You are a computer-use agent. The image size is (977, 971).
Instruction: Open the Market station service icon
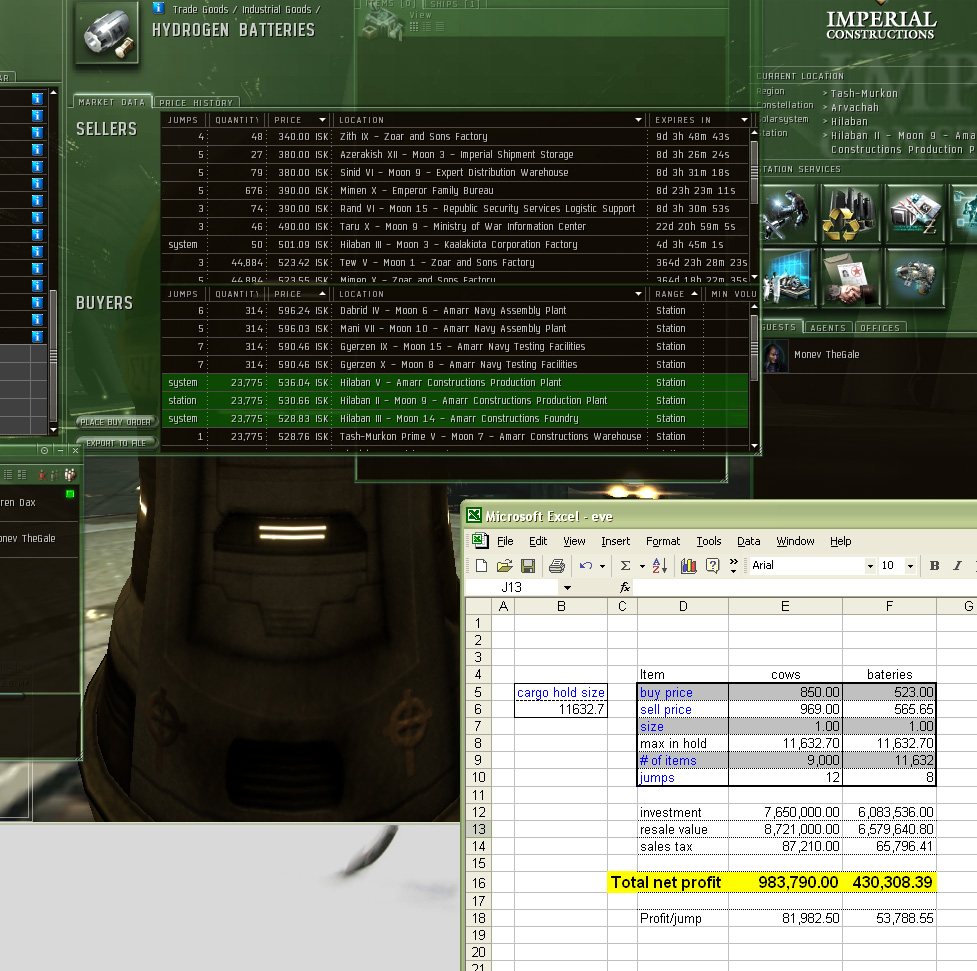point(914,214)
